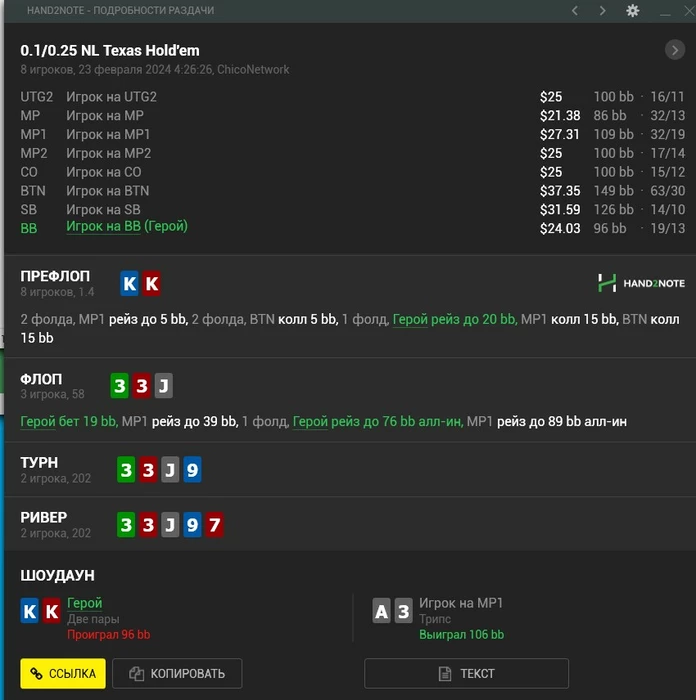Click the Герой link in showdown section

[84, 603]
